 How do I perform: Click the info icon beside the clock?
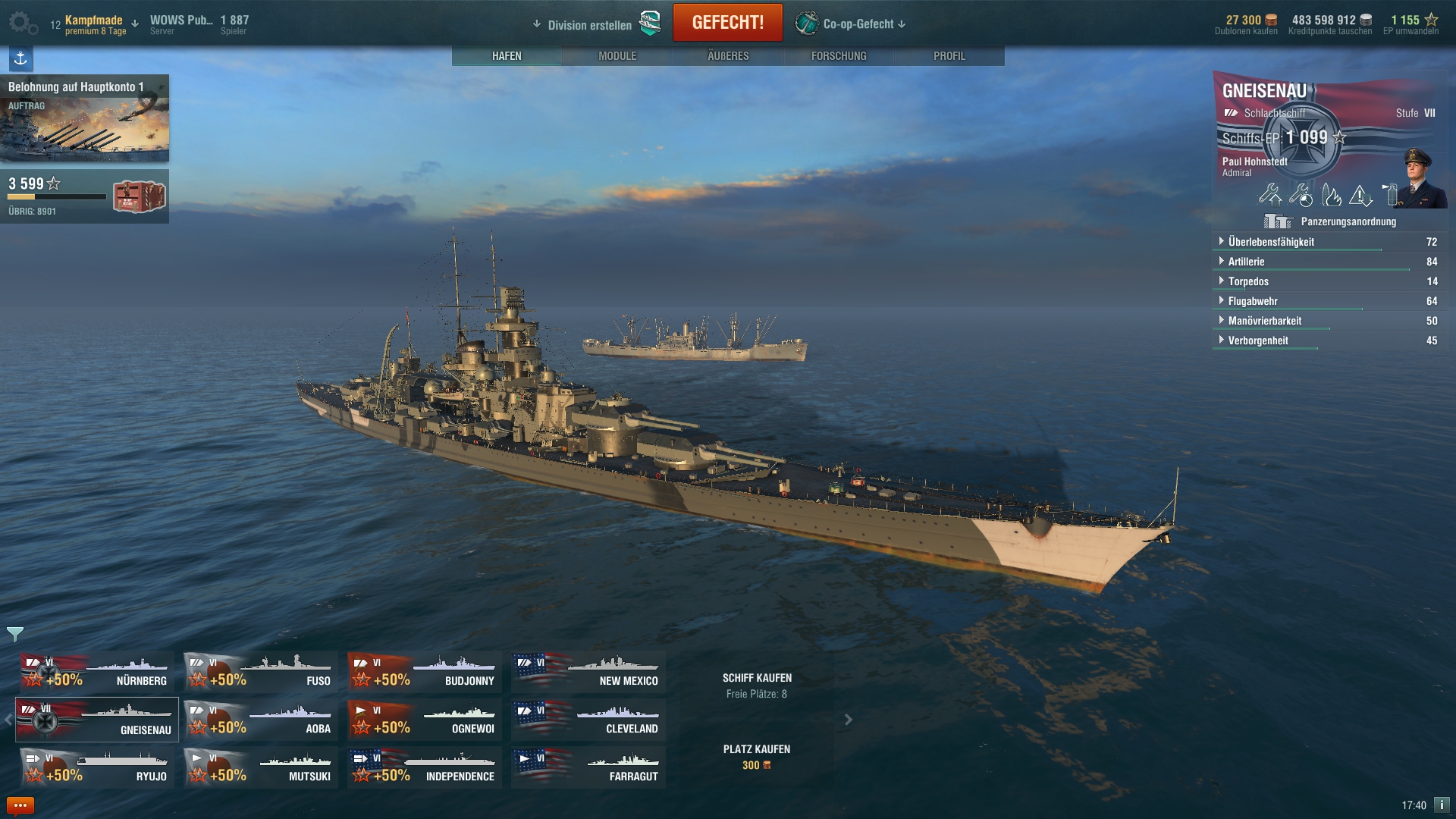[x=1441, y=805]
